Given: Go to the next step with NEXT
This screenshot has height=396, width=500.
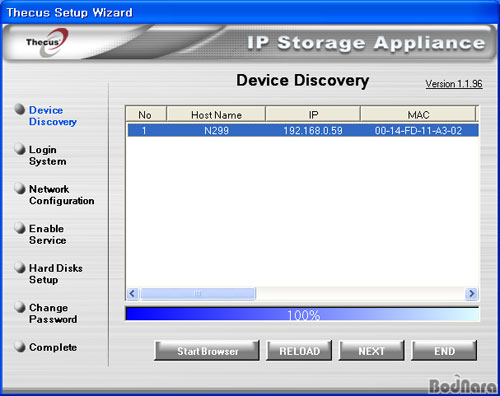Looking at the screenshot, I should 371,351.
